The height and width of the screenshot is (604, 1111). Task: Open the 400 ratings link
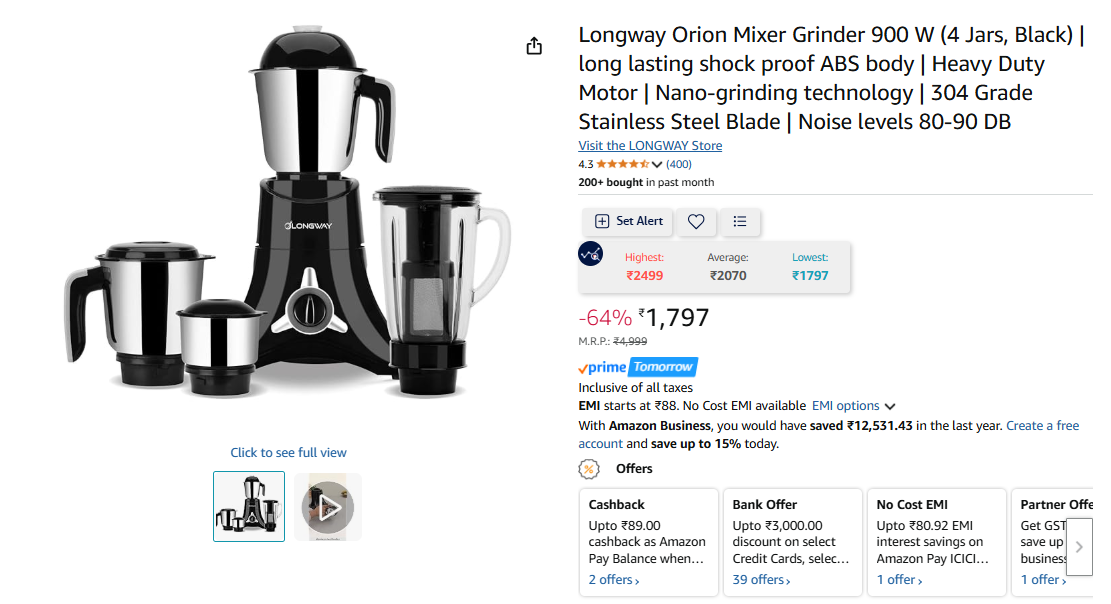[679, 164]
